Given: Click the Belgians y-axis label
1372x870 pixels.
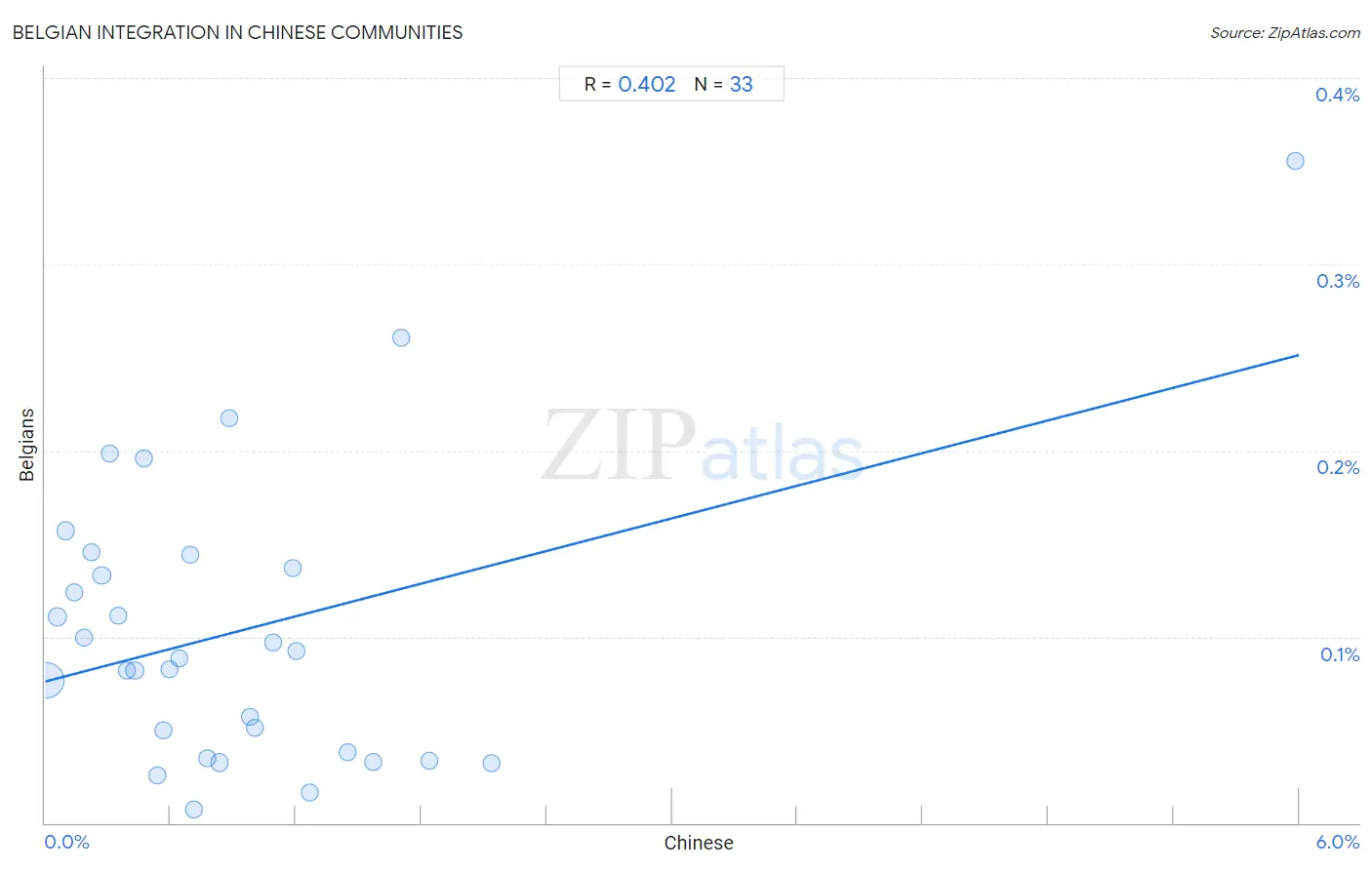Looking at the screenshot, I should pyautogui.click(x=27, y=445).
